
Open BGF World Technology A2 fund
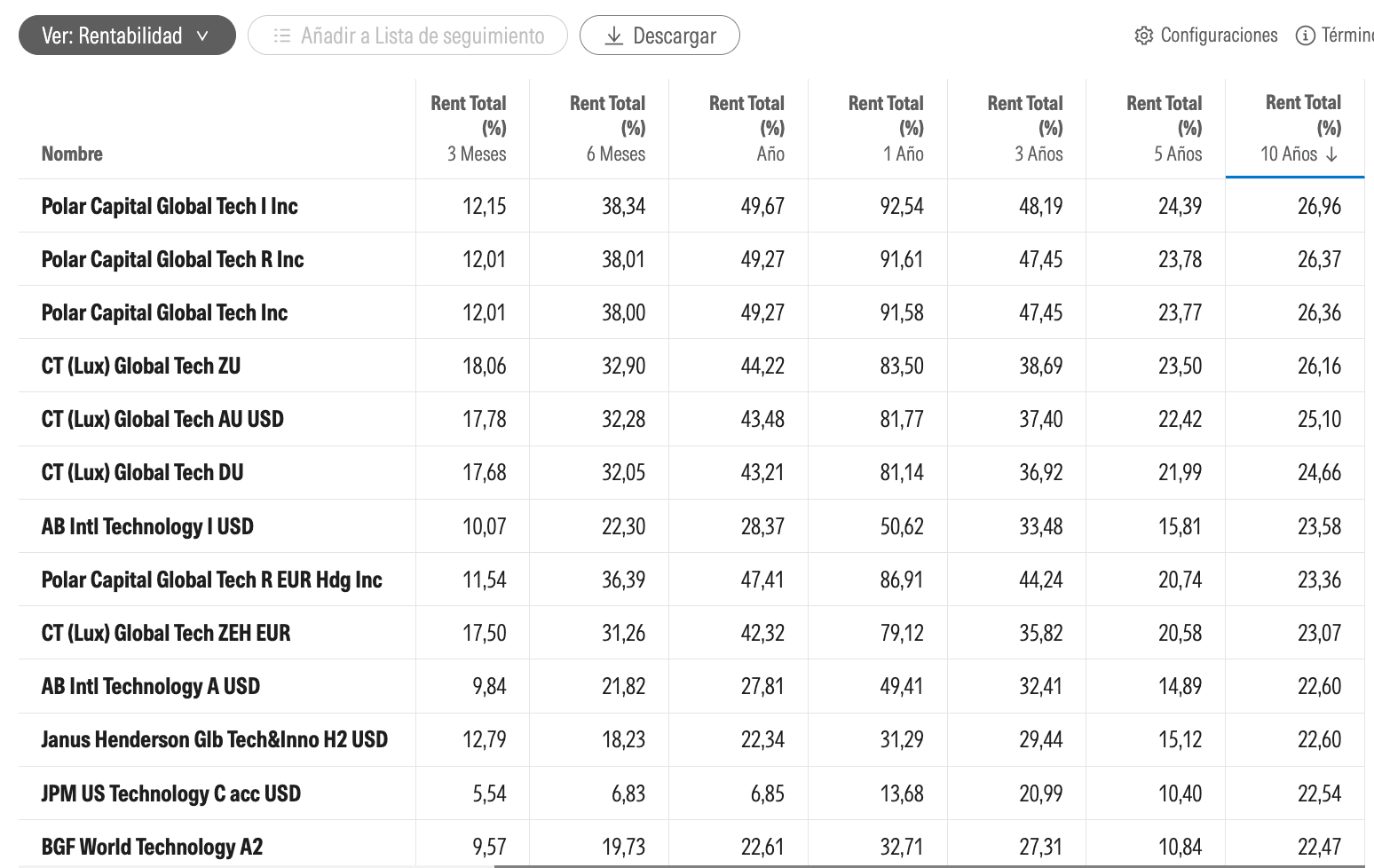click(152, 847)
